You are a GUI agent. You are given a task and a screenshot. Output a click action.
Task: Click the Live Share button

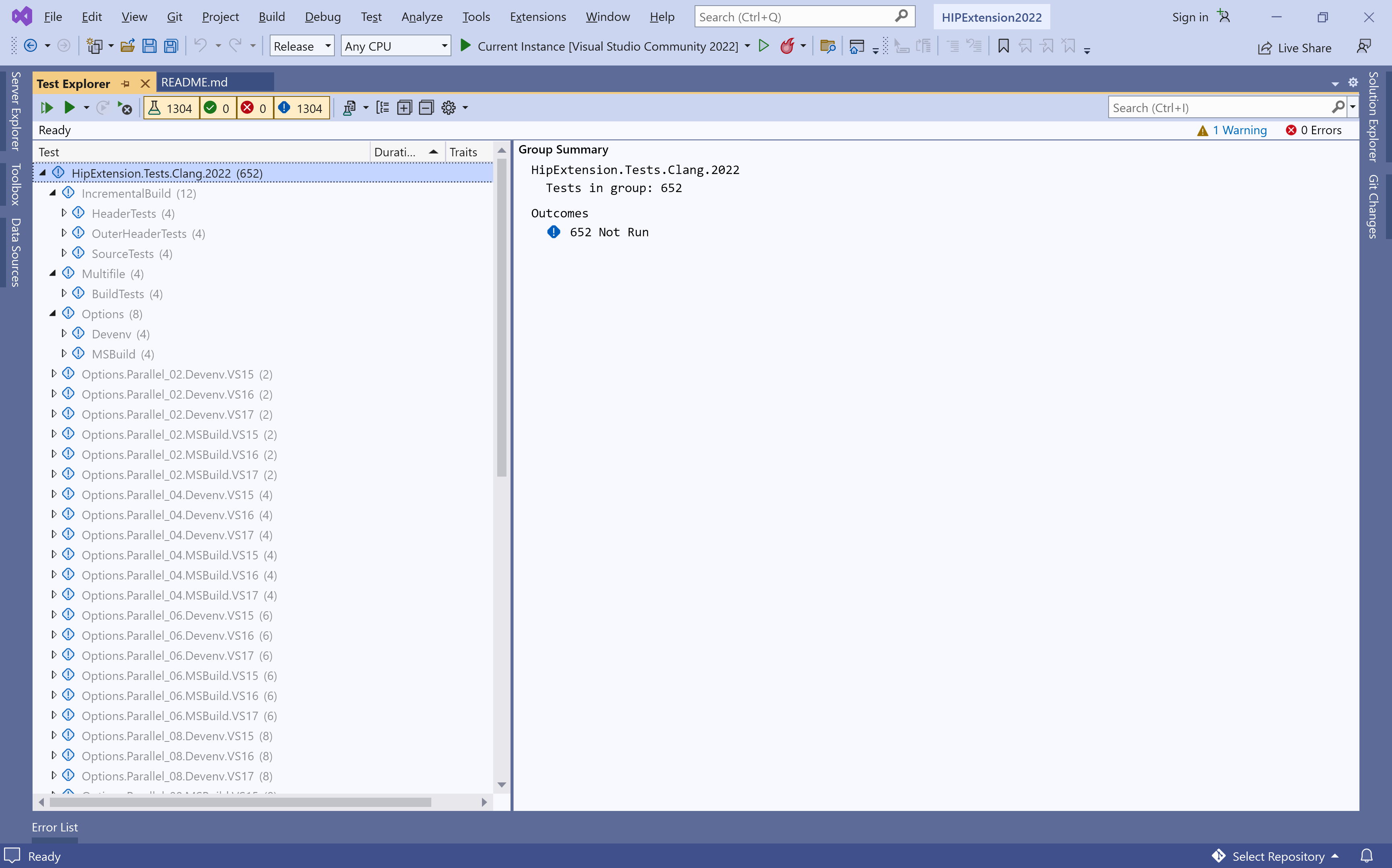click(1294, 48)
